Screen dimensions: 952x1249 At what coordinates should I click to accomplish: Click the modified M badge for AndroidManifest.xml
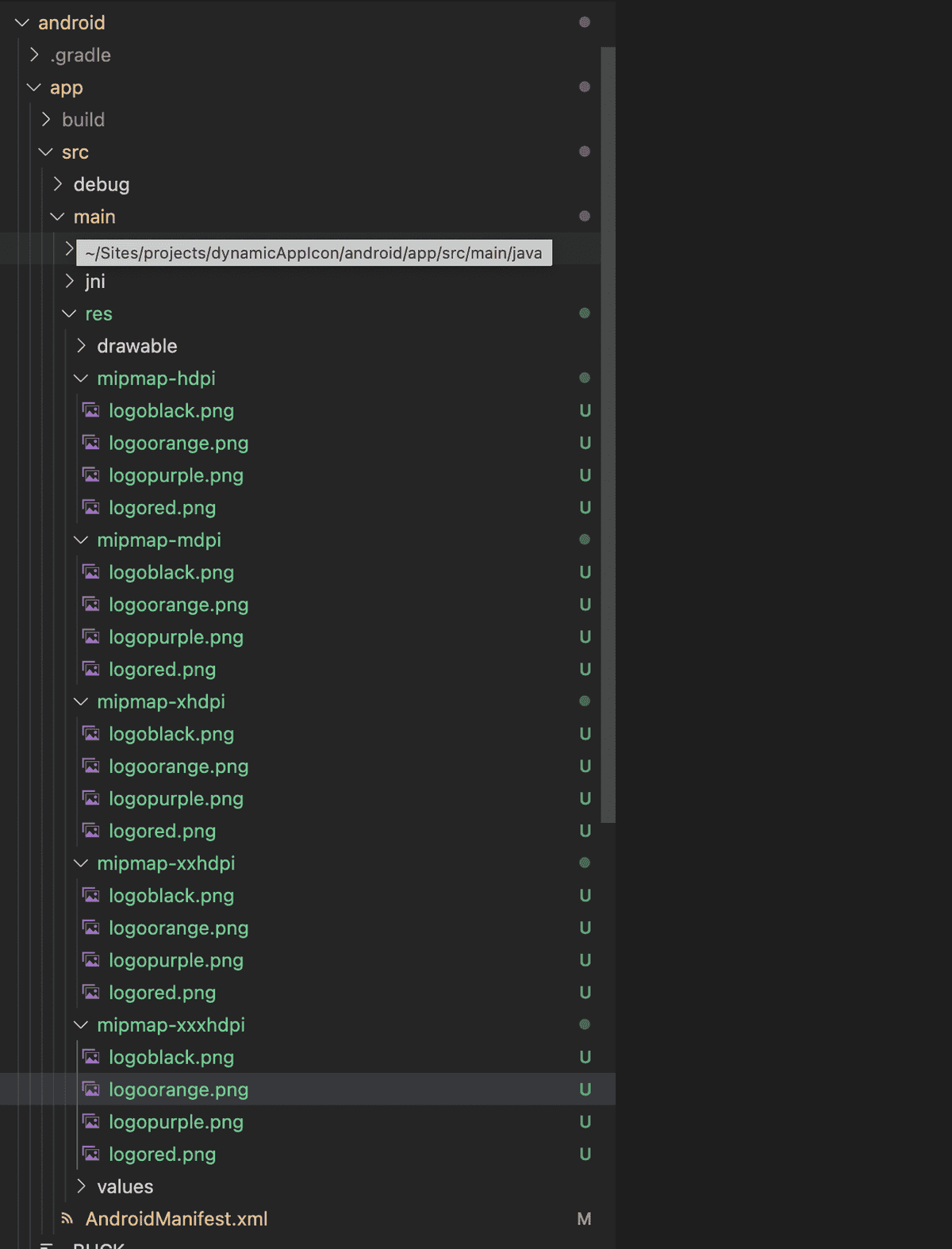[x=584, y=1219]
